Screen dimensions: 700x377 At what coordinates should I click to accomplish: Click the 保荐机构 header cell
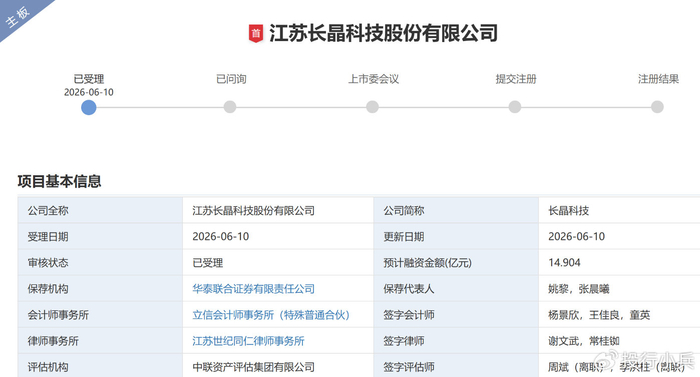(100, 289)
